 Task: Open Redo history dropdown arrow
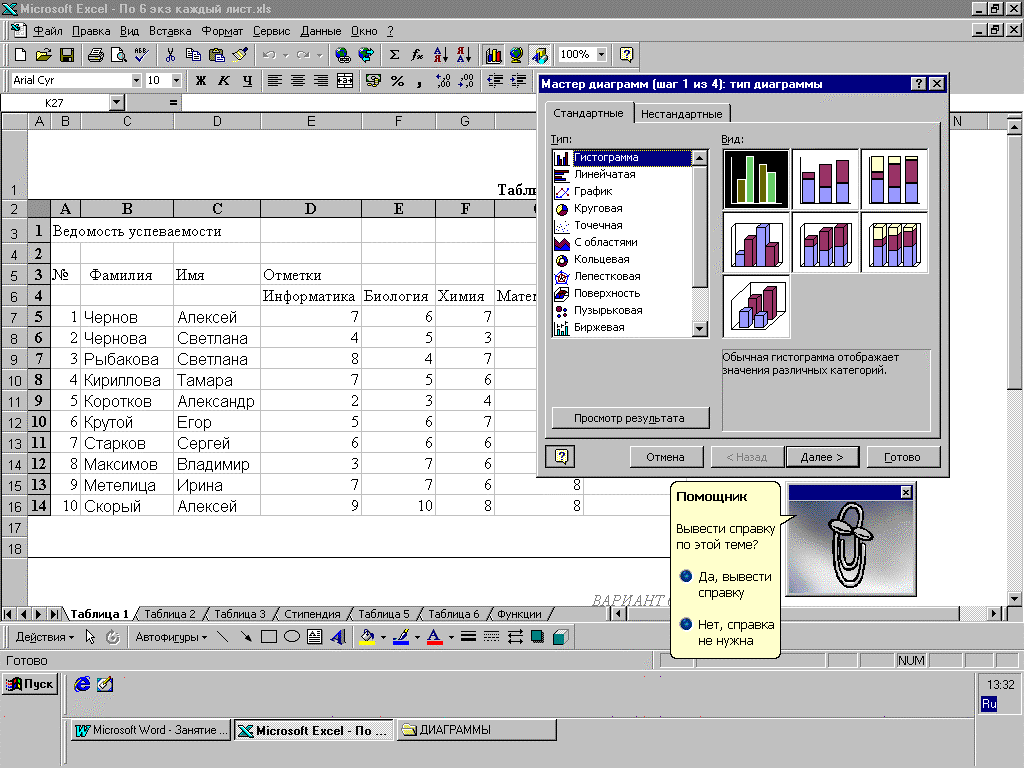click(x=319, y=55)
